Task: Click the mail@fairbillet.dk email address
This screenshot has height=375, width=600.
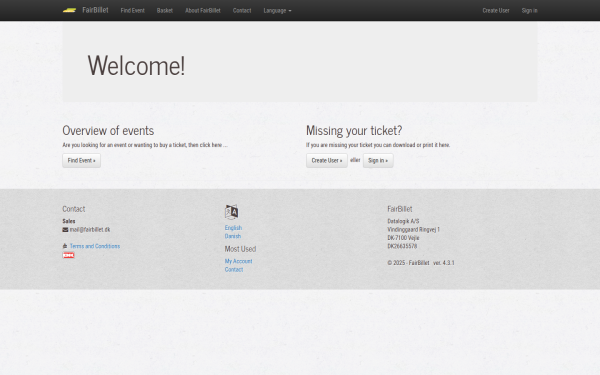Action: 90,230
